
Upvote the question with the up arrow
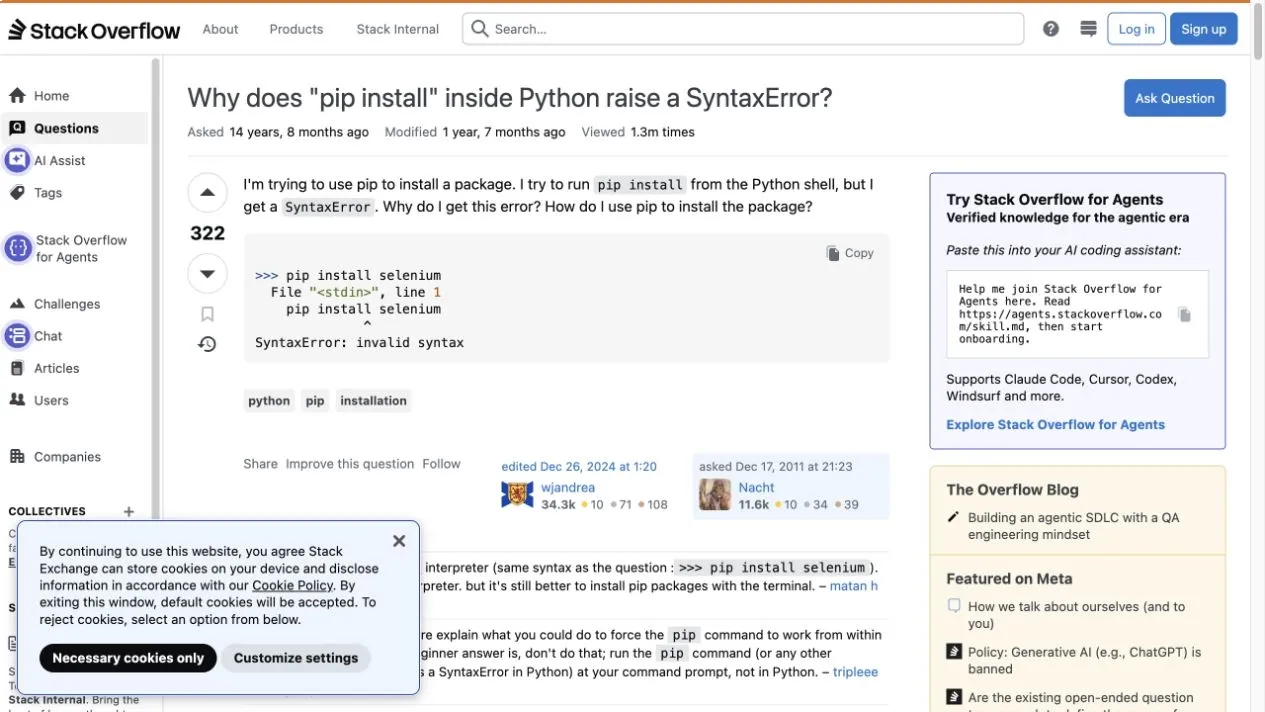(x=207, y=192)
